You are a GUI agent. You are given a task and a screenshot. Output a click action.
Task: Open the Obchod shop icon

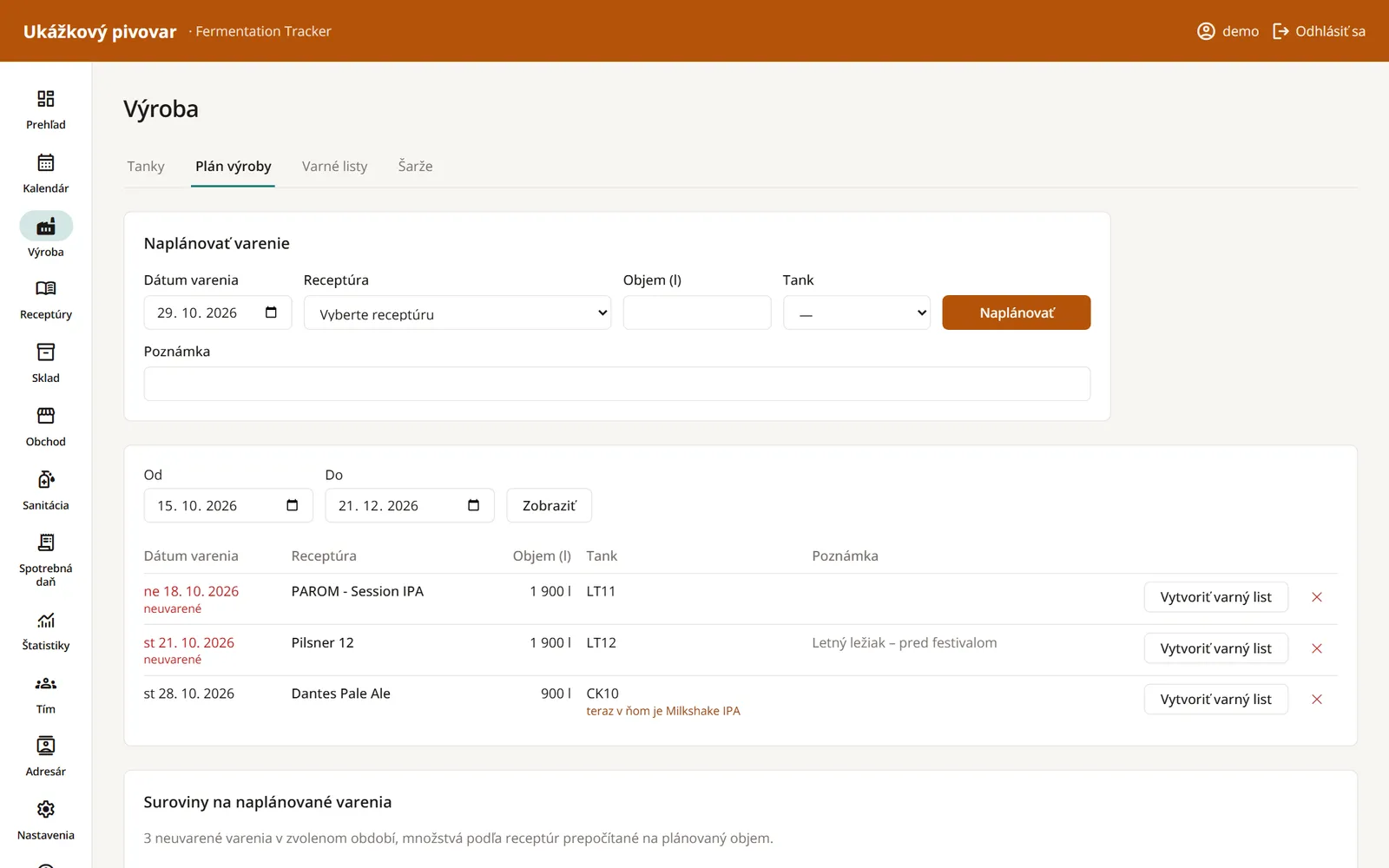coord(46,416)
